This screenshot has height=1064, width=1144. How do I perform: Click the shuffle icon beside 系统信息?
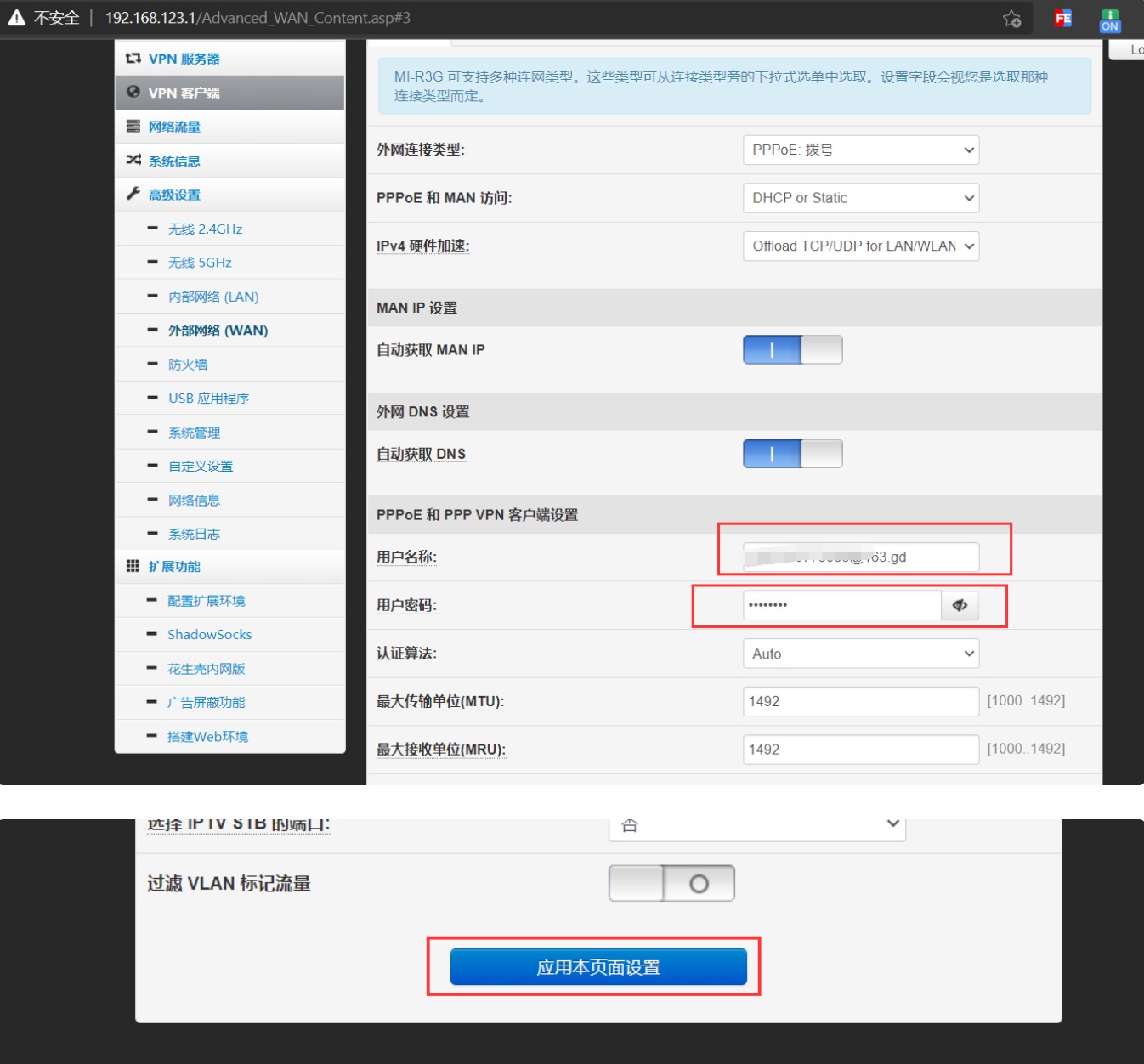tap(133, 160)
